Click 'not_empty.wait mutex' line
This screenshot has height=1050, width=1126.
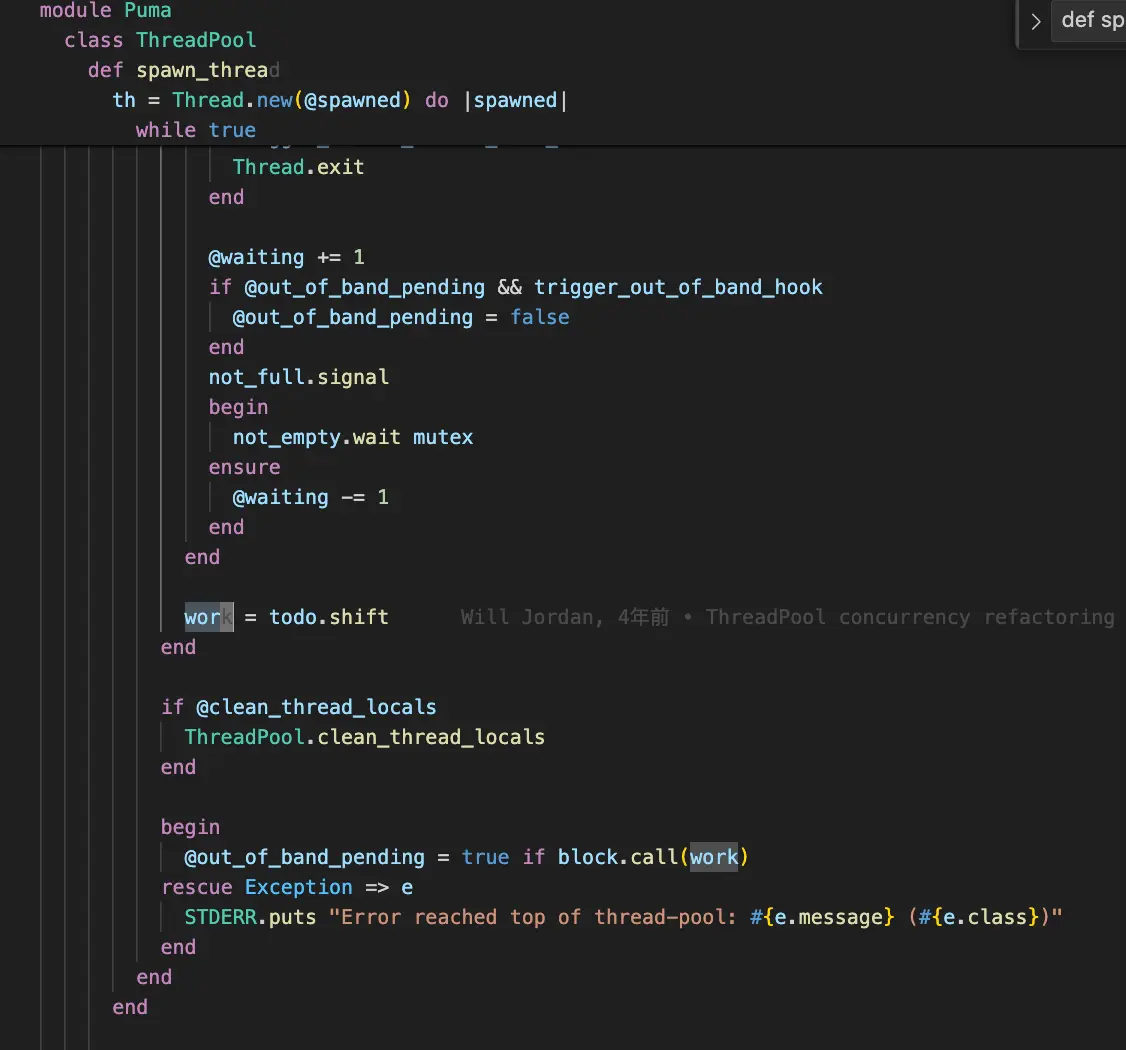(x=353, y=437)
